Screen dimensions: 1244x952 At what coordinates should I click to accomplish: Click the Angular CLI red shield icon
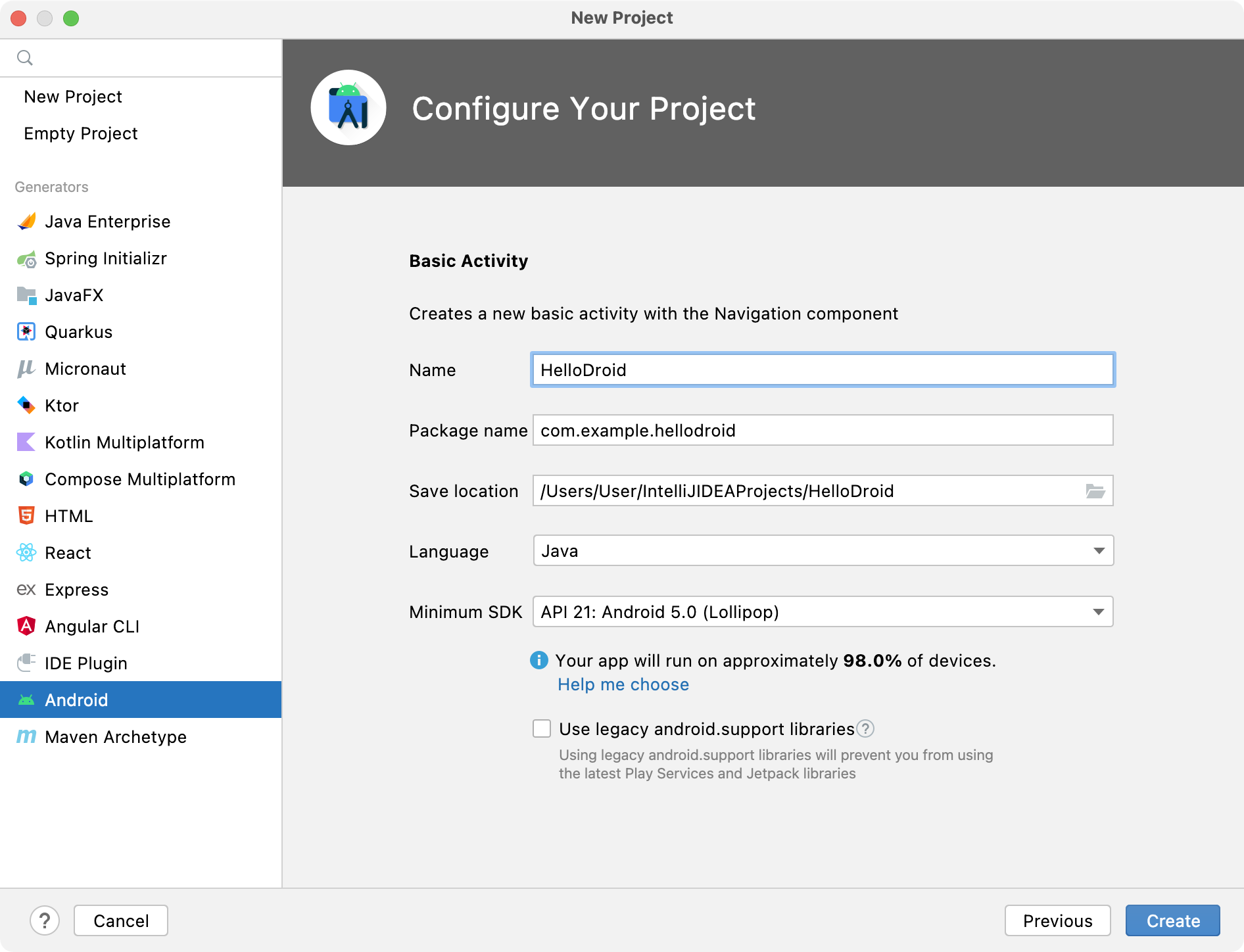coord(26,626)
